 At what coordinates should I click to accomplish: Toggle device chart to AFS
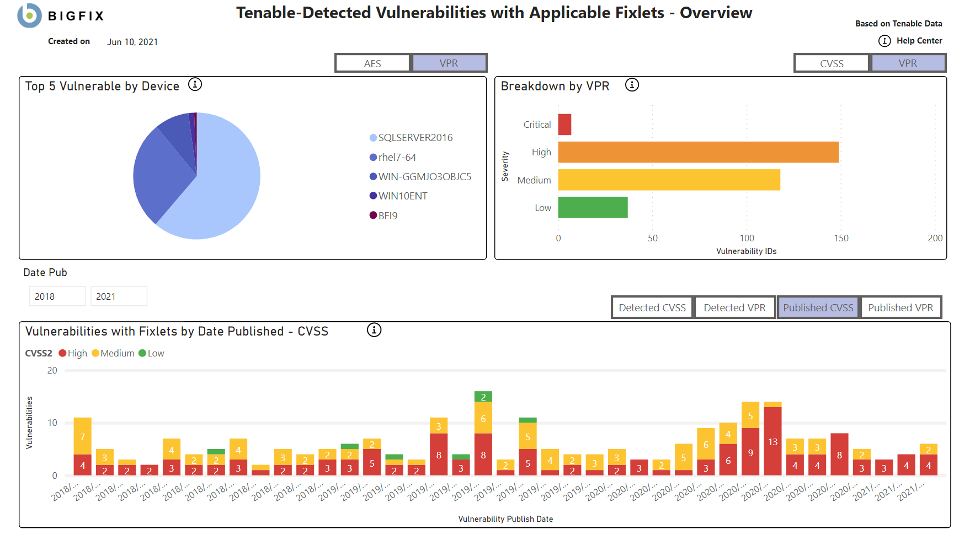pyautogui.click(x=373, y=63)
